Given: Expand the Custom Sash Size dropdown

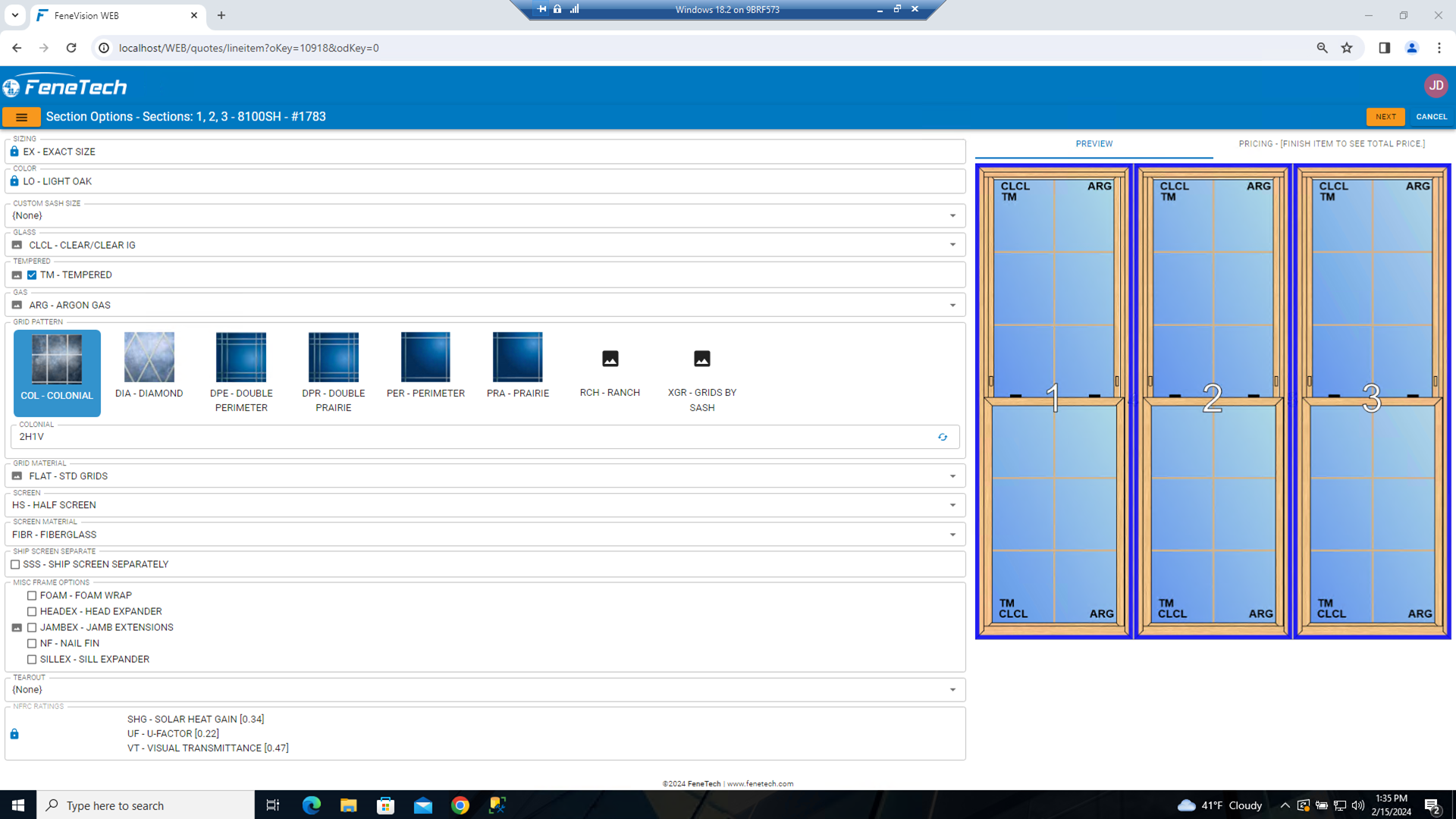Looking at the screenshot, I should tap(952, 216).
